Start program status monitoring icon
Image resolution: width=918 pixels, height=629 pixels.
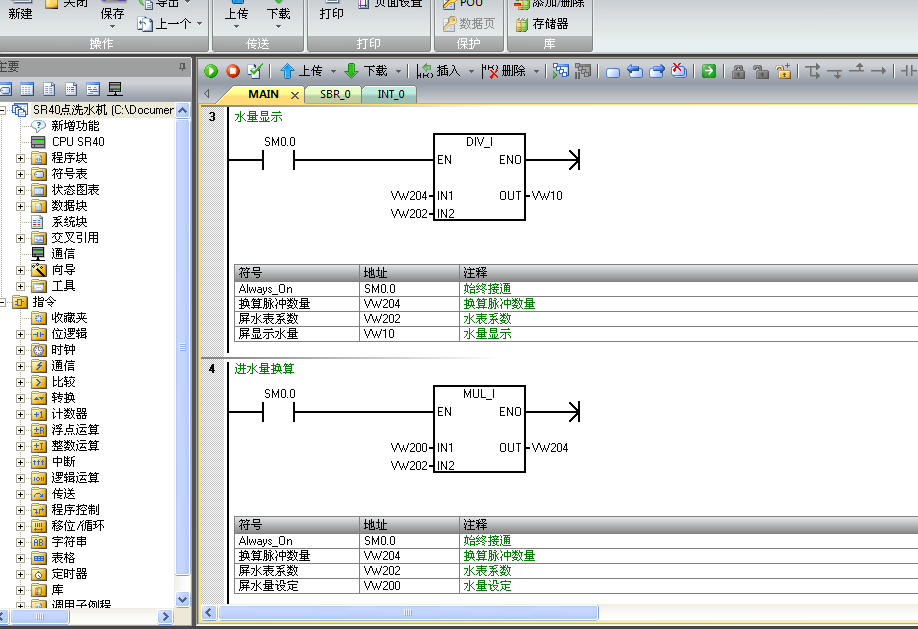pyautogui.click(x=560, y=71)
